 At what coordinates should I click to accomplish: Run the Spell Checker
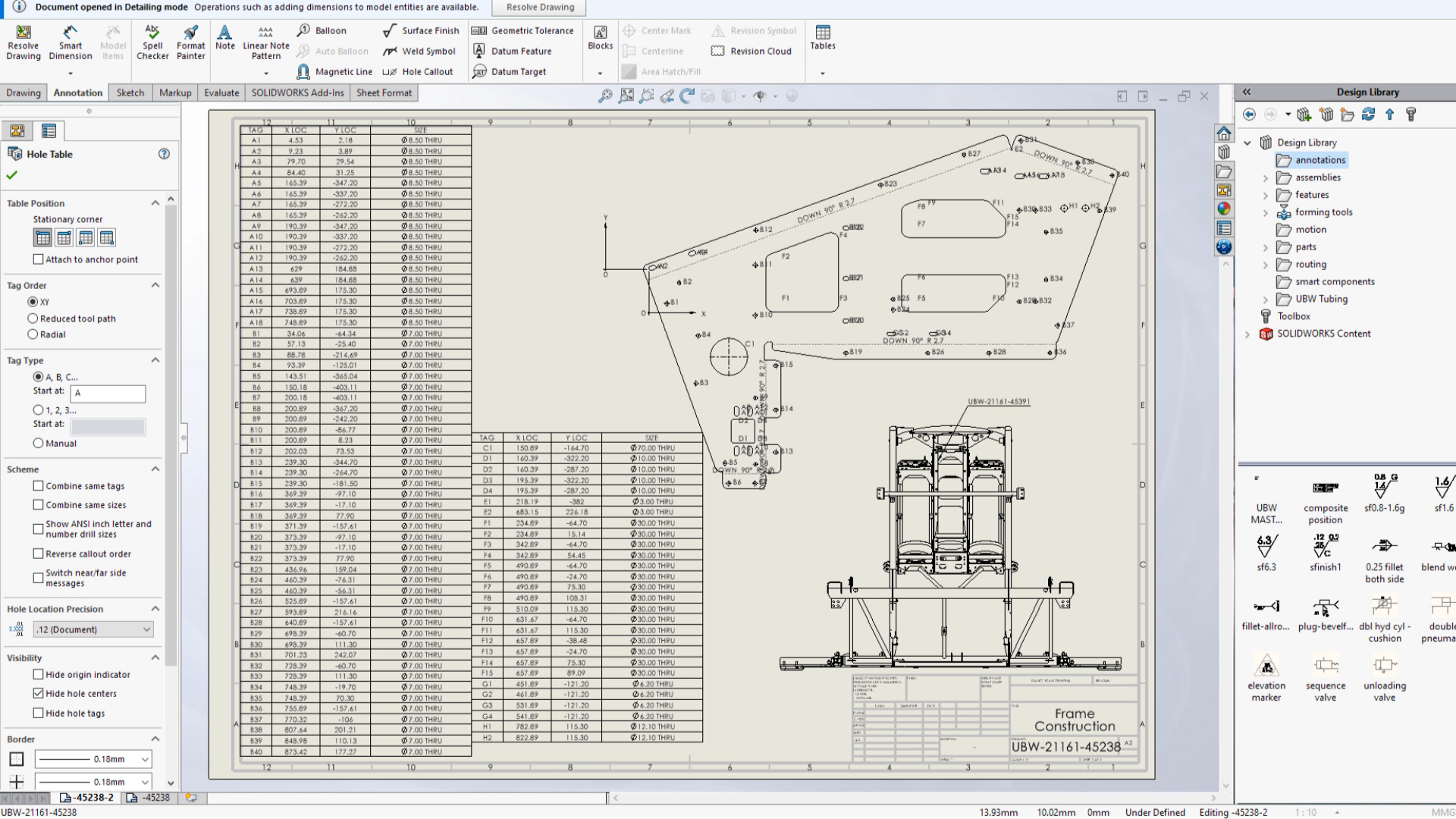[152, 42]
